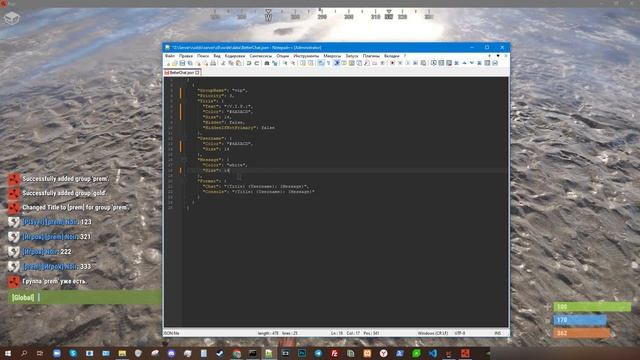Viewport: 640px width, 360px height.
Task: Zoom in using the toolbar icon
Action: pyautogui.click(x=285, y=63)
